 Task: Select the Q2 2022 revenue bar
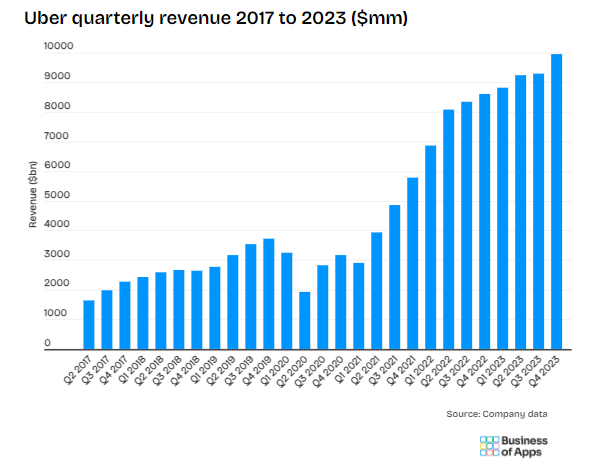[x=449, y=230]
